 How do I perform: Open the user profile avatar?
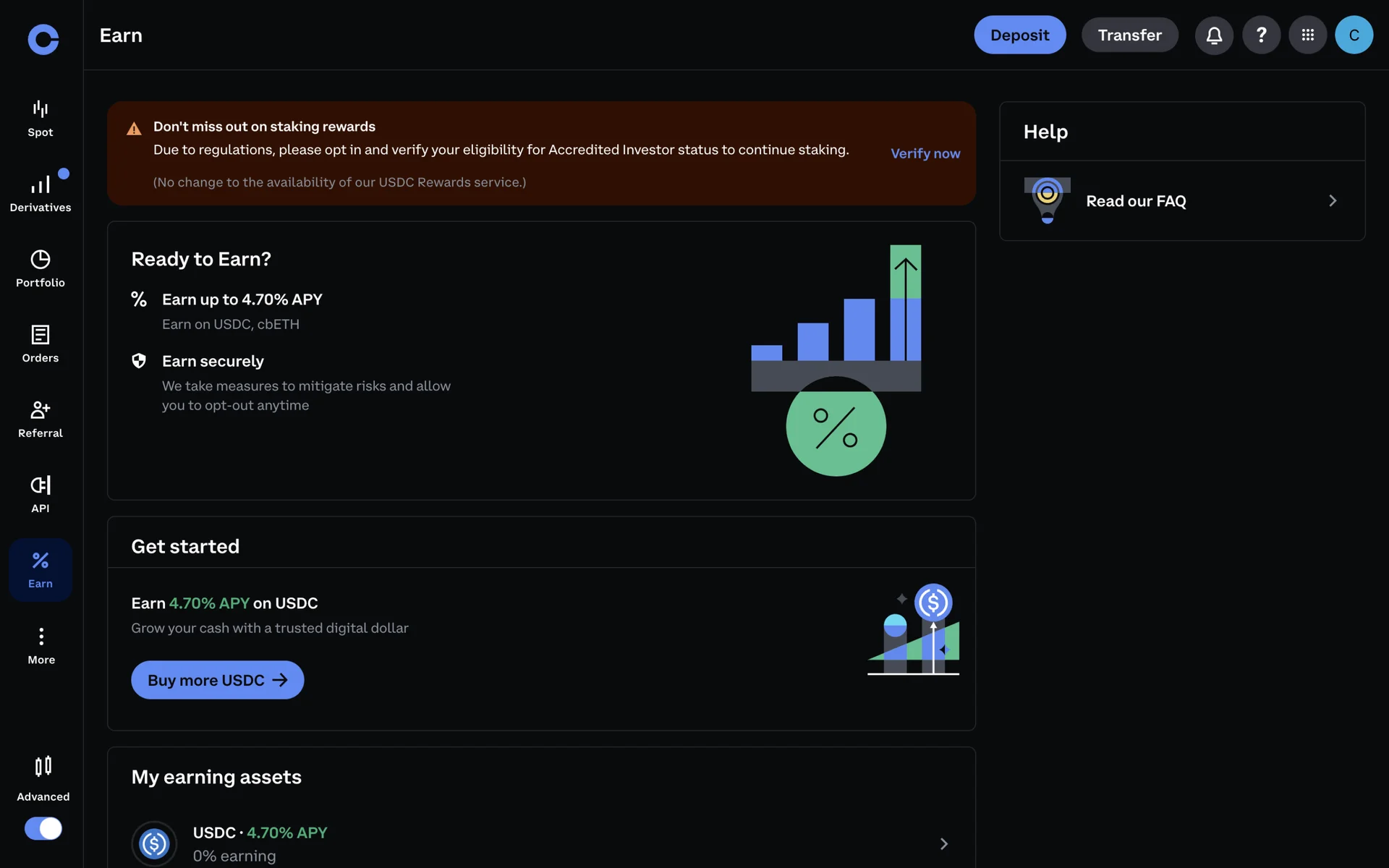point(1354,35)
